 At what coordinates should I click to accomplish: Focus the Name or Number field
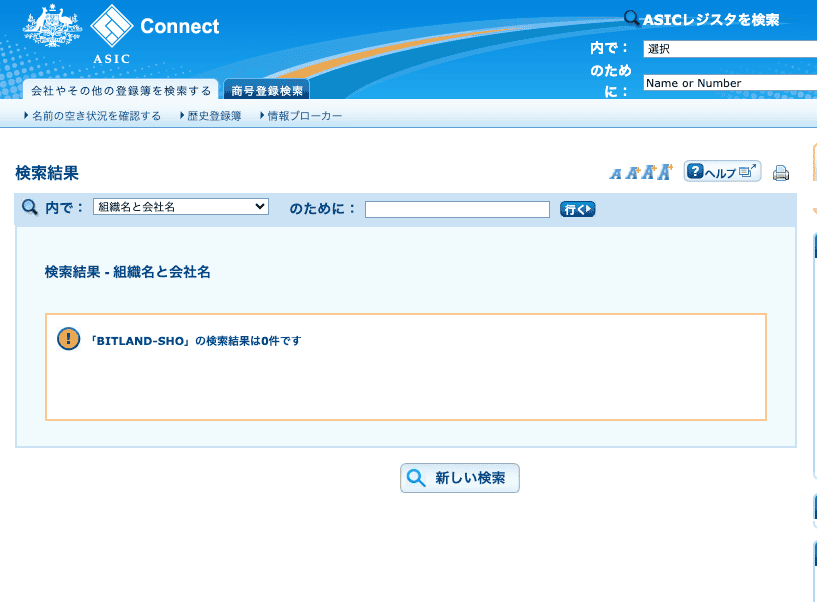(x=730, y=83)
